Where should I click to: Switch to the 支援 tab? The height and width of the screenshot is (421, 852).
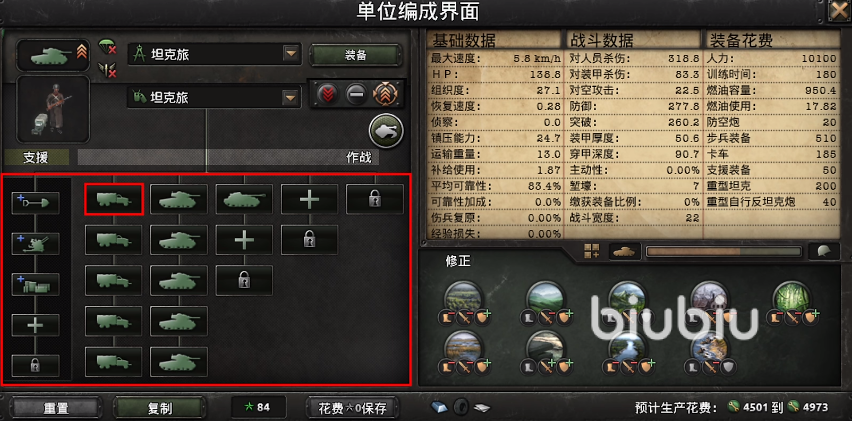pos(36,158)
